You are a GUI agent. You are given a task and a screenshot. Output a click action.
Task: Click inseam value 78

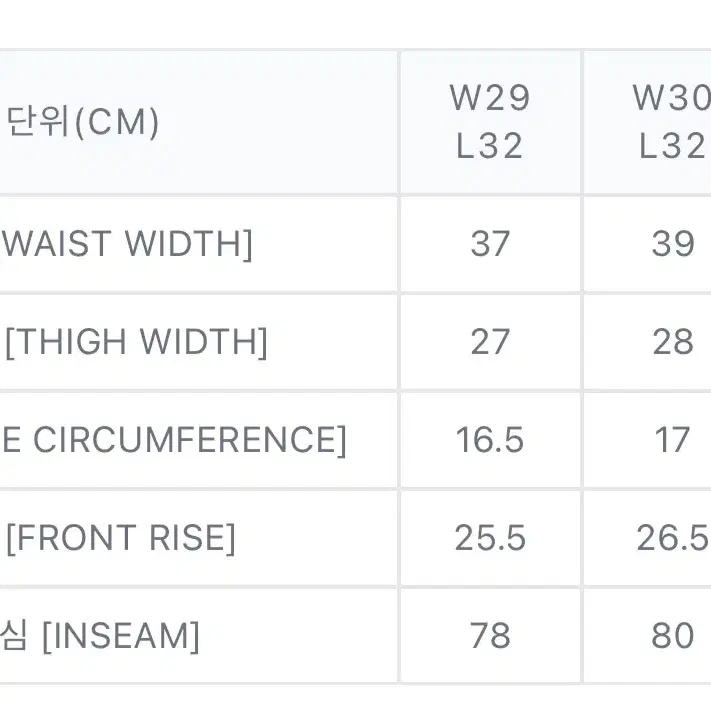pyautogui.click(x=490, y=636)
